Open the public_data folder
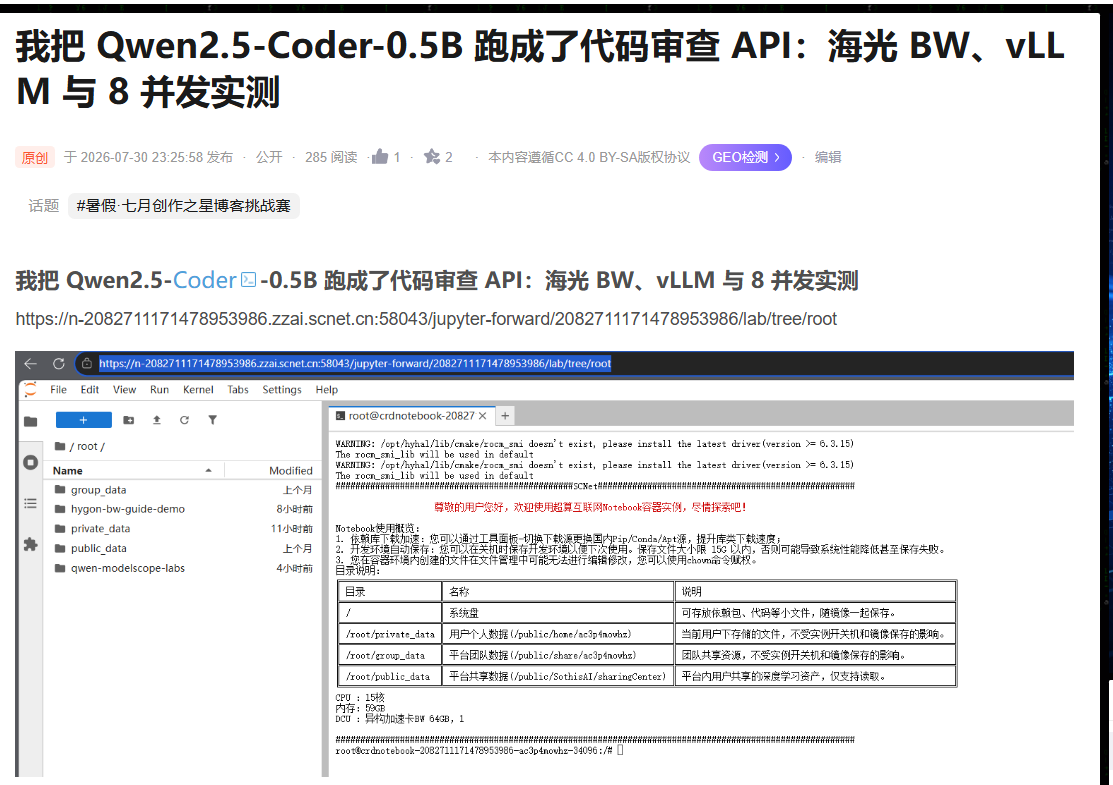The height and width of the screenshot is (785, 1113). coord(183,549)
